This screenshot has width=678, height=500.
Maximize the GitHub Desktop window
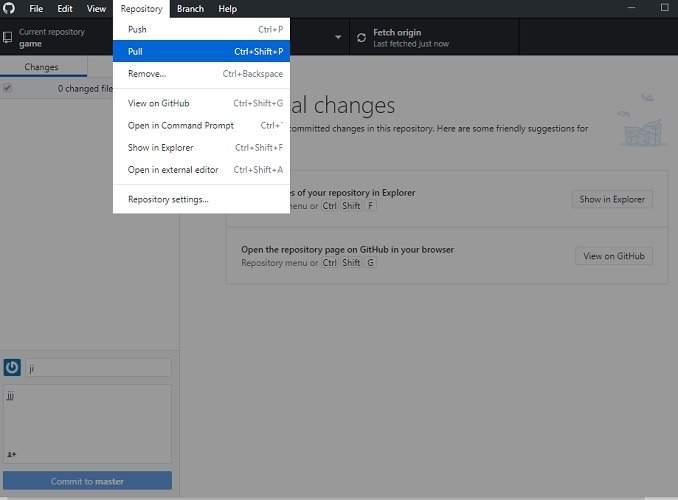(665, 7)
